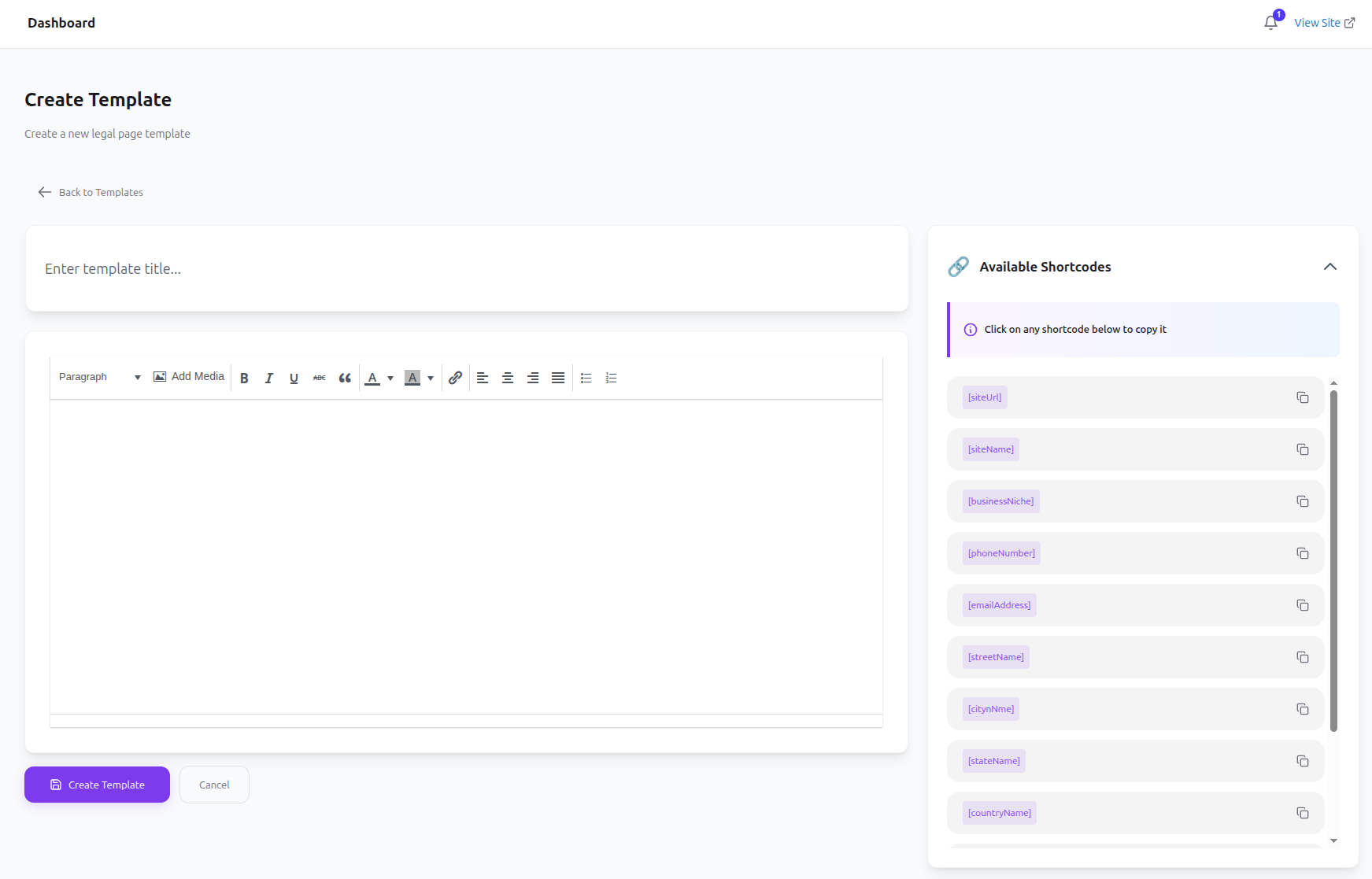Viewport: 1372px width, 879px height.
Task: Insert bulleted list
Action: [x=586, y=378]
